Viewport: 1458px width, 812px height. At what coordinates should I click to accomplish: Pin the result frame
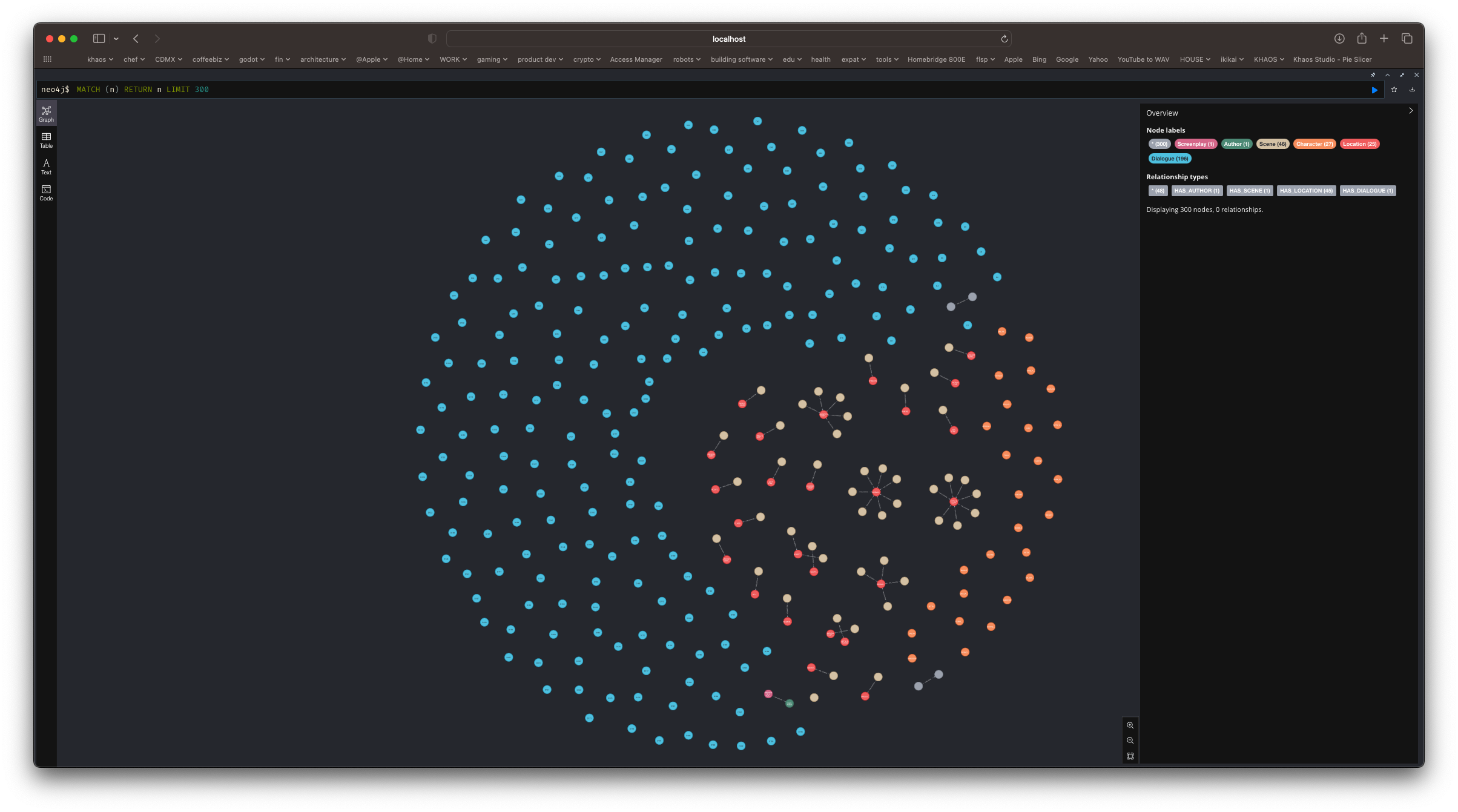pyautogui.click(x=1373, y=75)
